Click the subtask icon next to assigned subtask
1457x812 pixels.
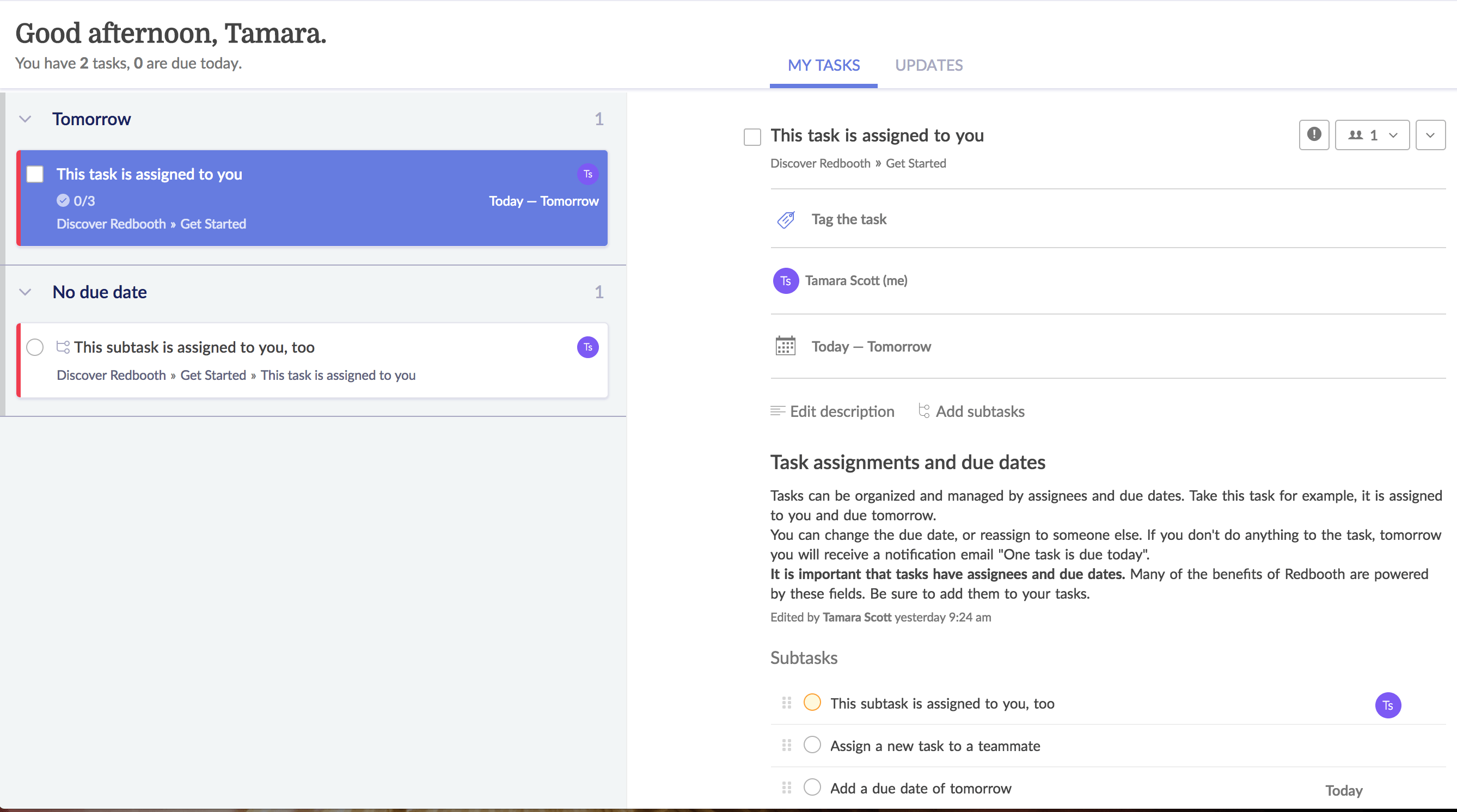pos(63,347)
